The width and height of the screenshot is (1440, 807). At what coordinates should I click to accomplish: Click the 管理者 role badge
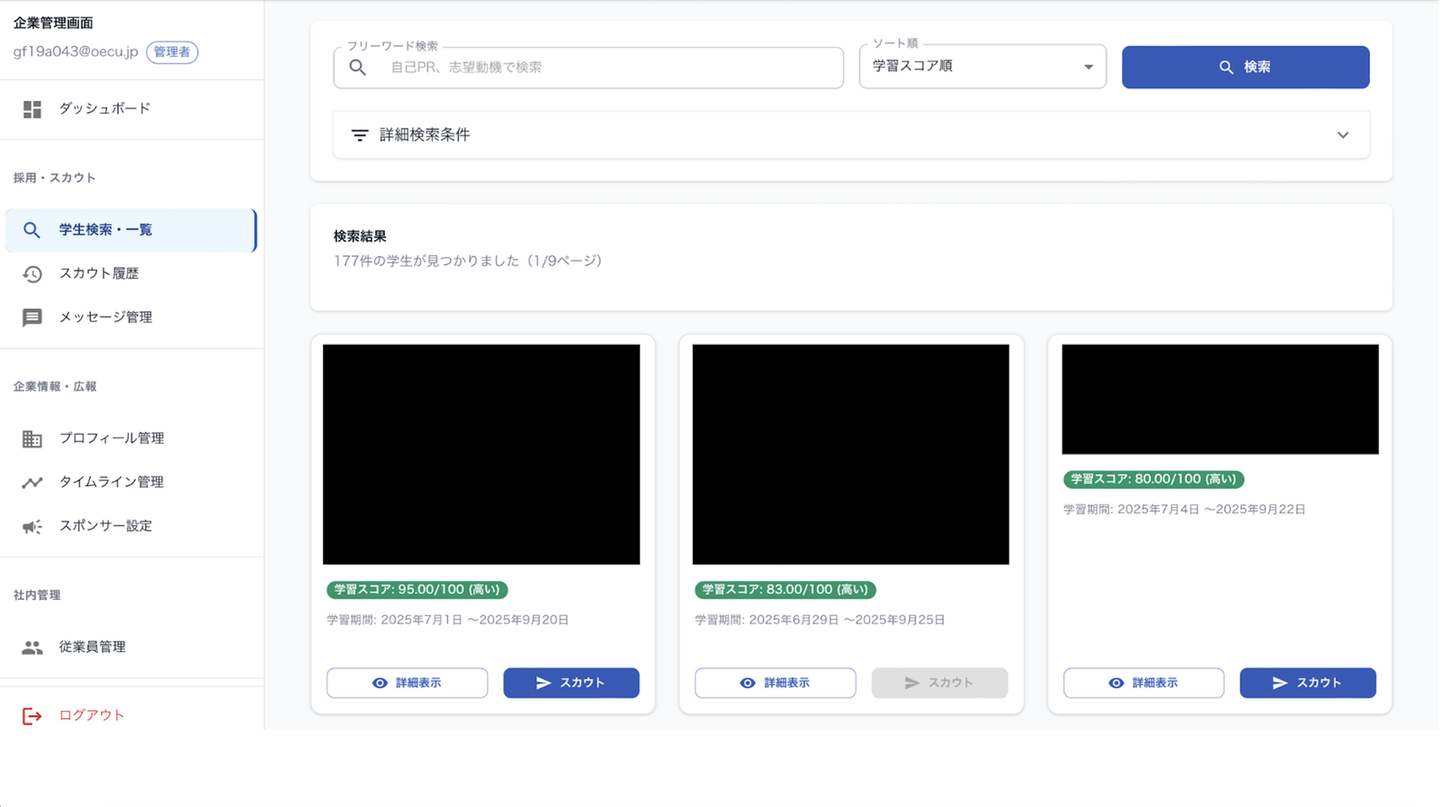tap(172, 52)
